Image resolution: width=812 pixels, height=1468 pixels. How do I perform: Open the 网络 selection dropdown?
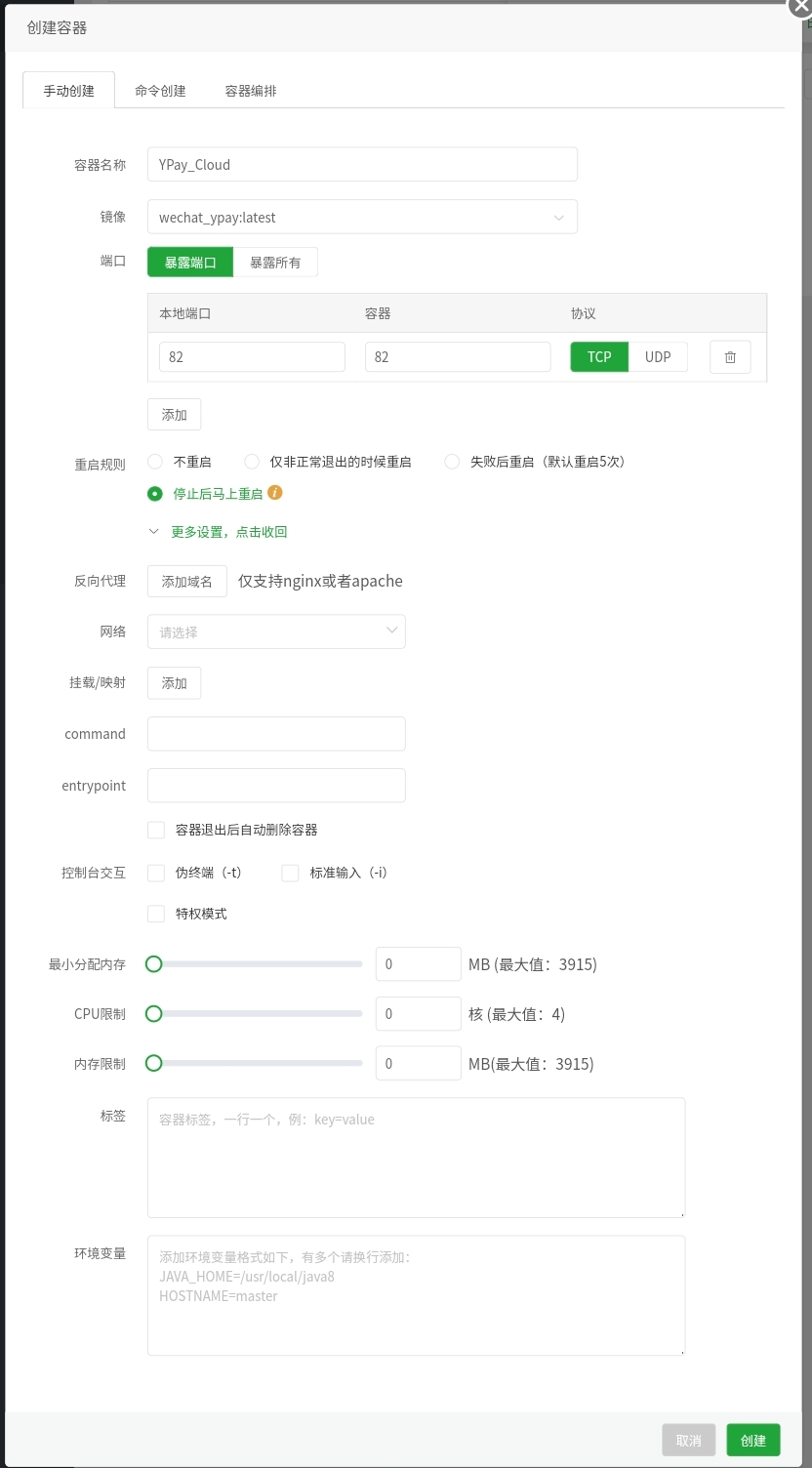pyautogui.click(x=276, y=632)
